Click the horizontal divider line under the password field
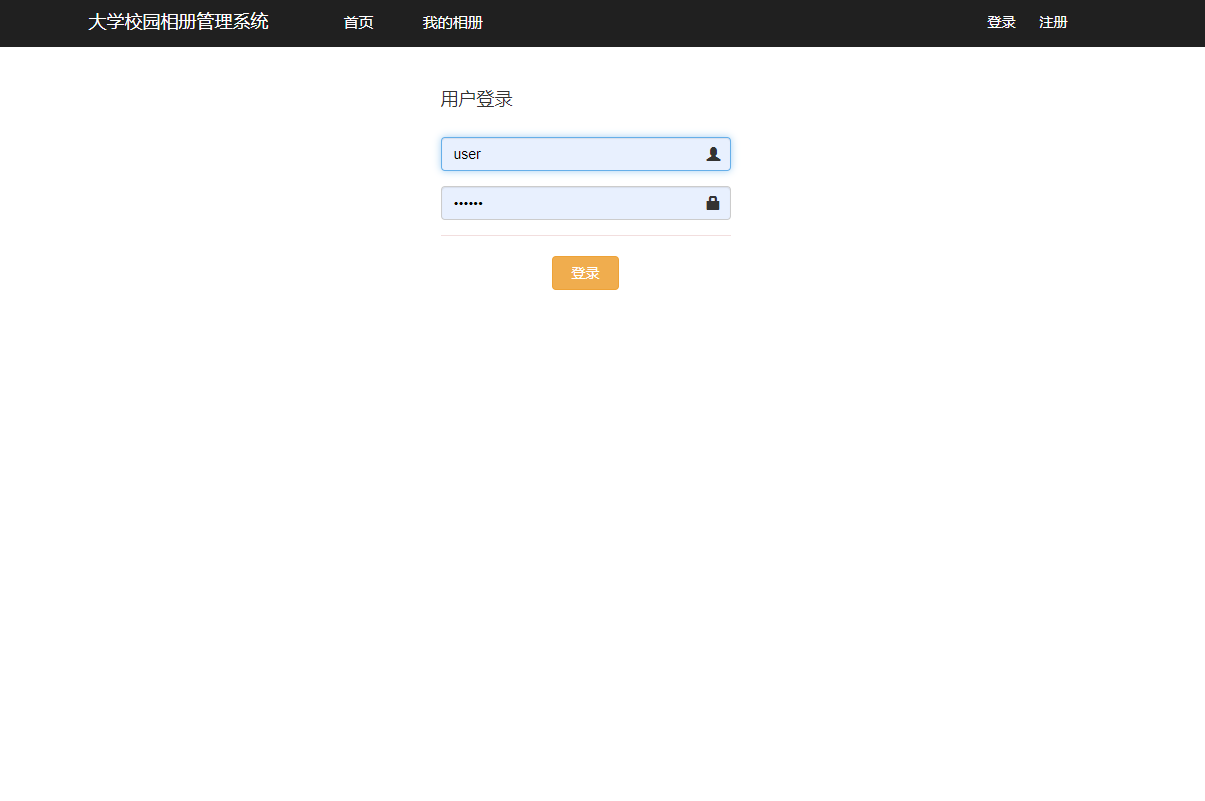This screenshot has width=1205, height=801. tap(585, 234)
